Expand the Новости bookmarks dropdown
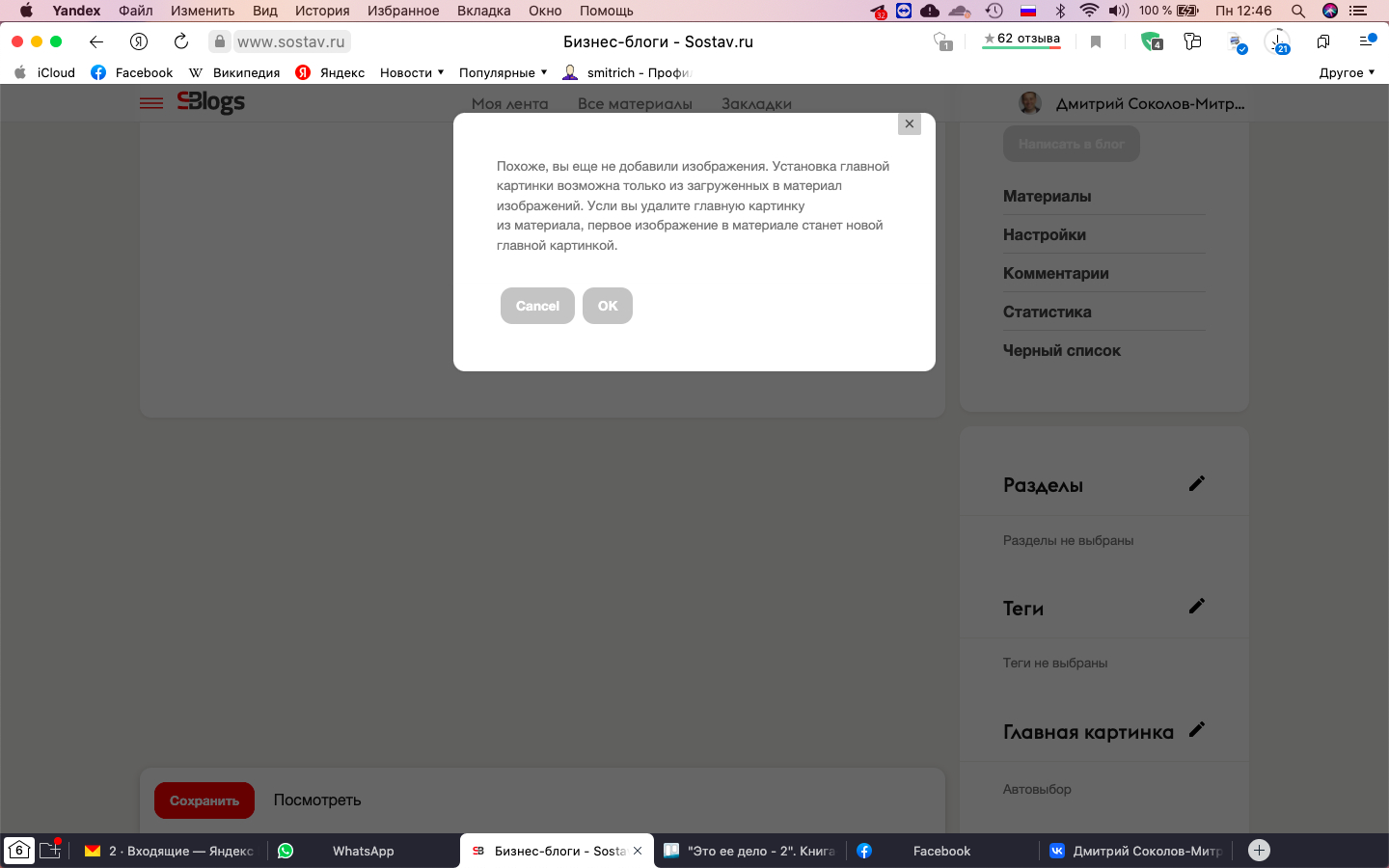The height and width of the screenshot is (868, 1389). pyautogui.click(x=412, y=72)
